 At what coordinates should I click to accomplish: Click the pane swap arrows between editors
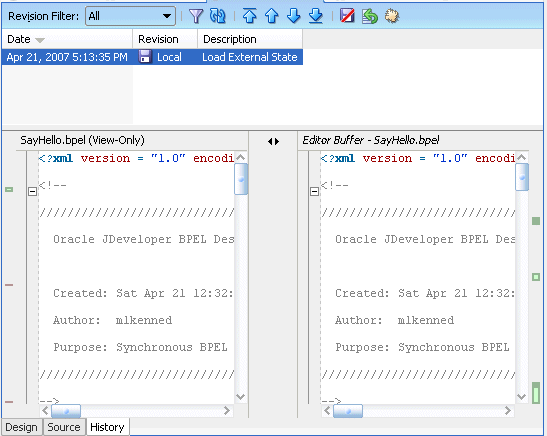[274, 141]
